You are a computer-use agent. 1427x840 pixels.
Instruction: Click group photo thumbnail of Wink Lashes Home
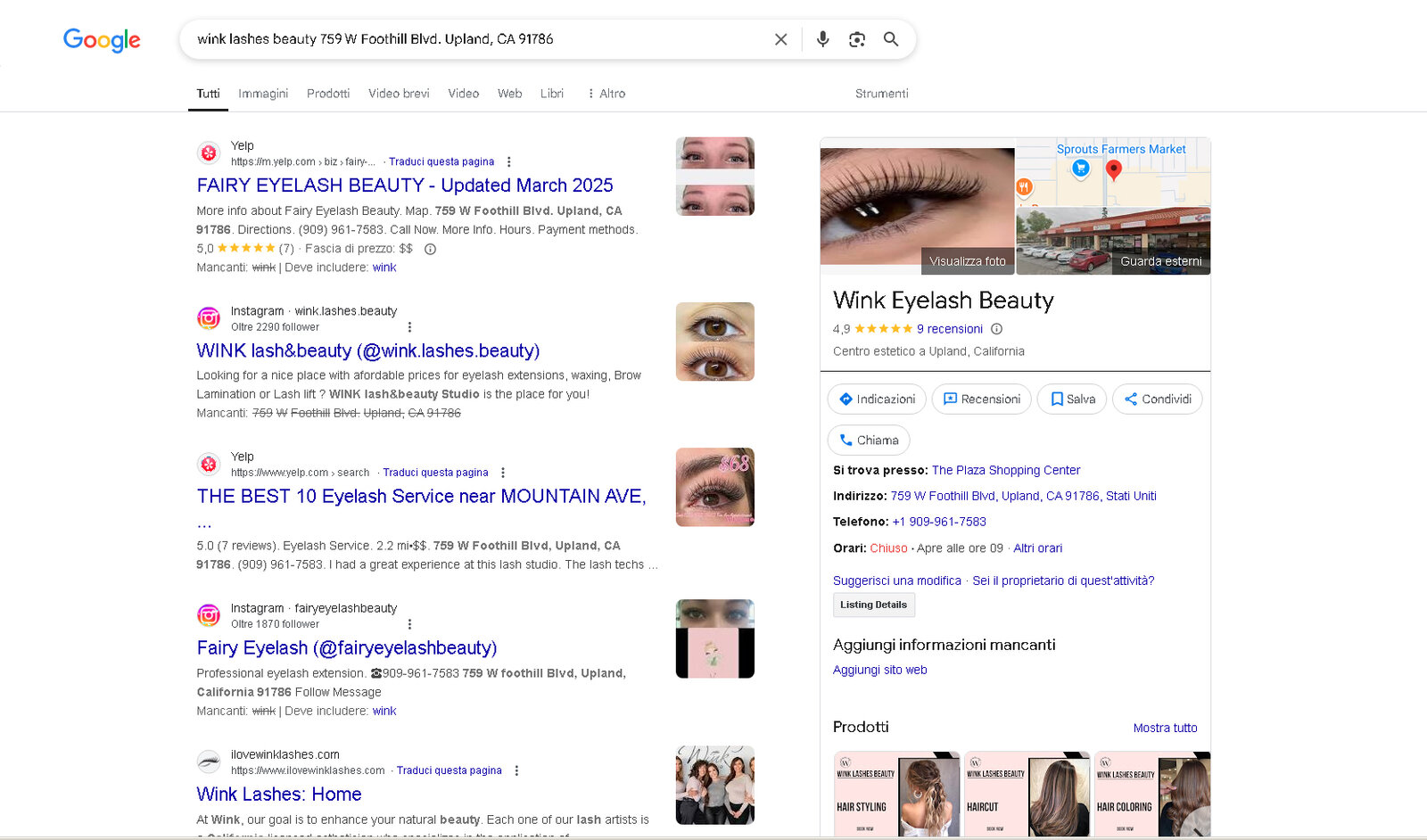(x=715, y=785)
